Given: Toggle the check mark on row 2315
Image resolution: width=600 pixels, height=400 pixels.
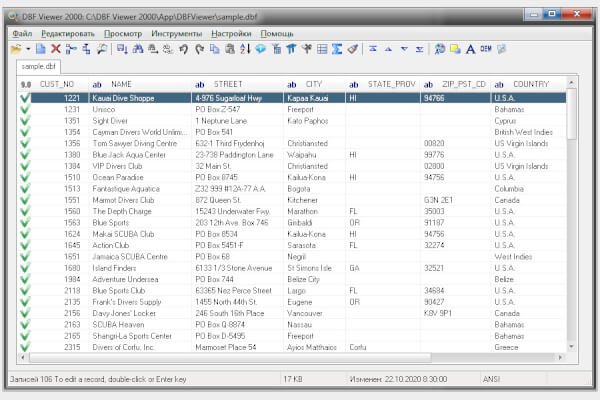Looking at the screenshot, I should (25, 347).
